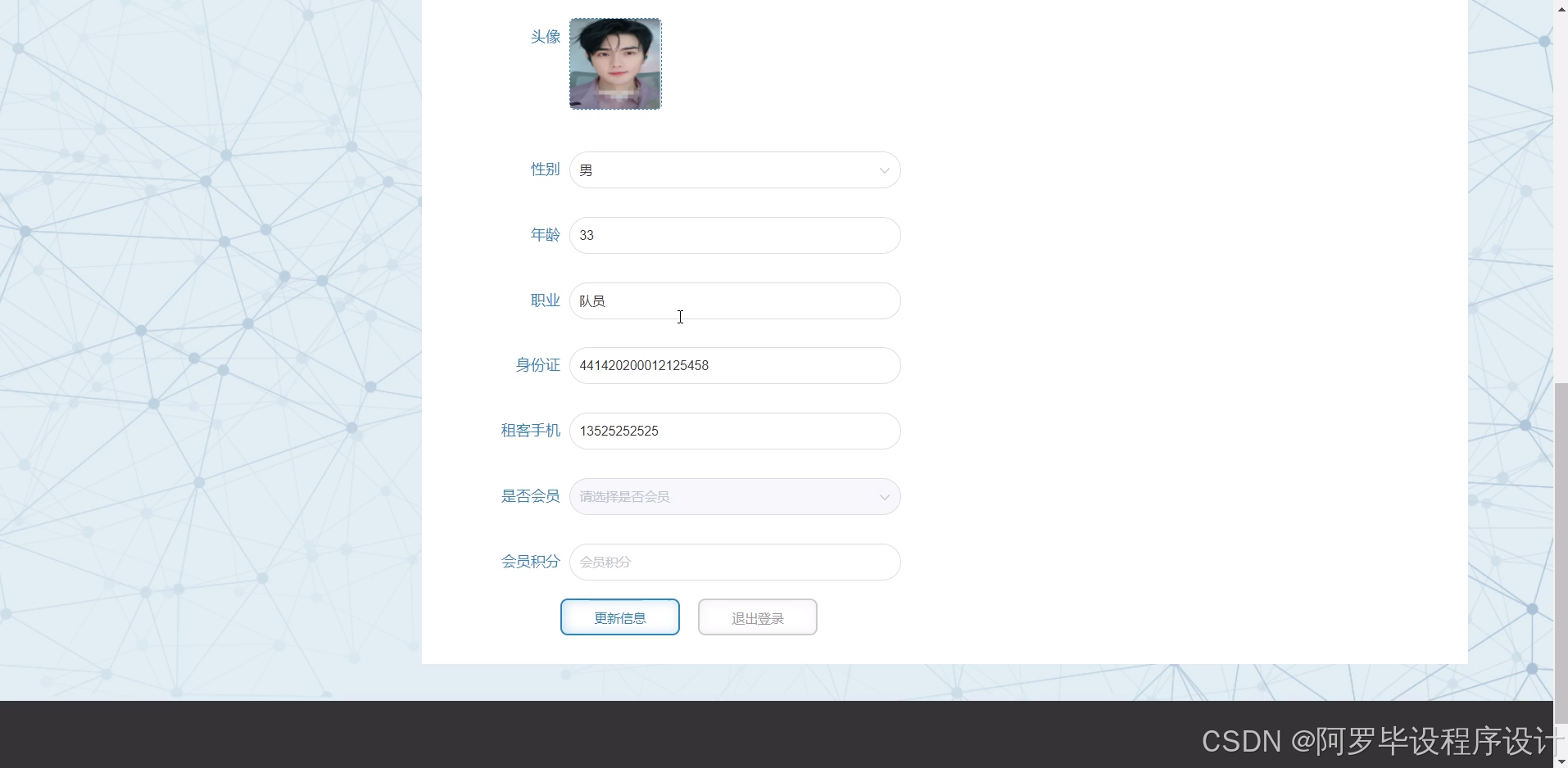Screen dimensions: 1568x768
Task: Click the 性别 field label
Action: click(544, 169)
